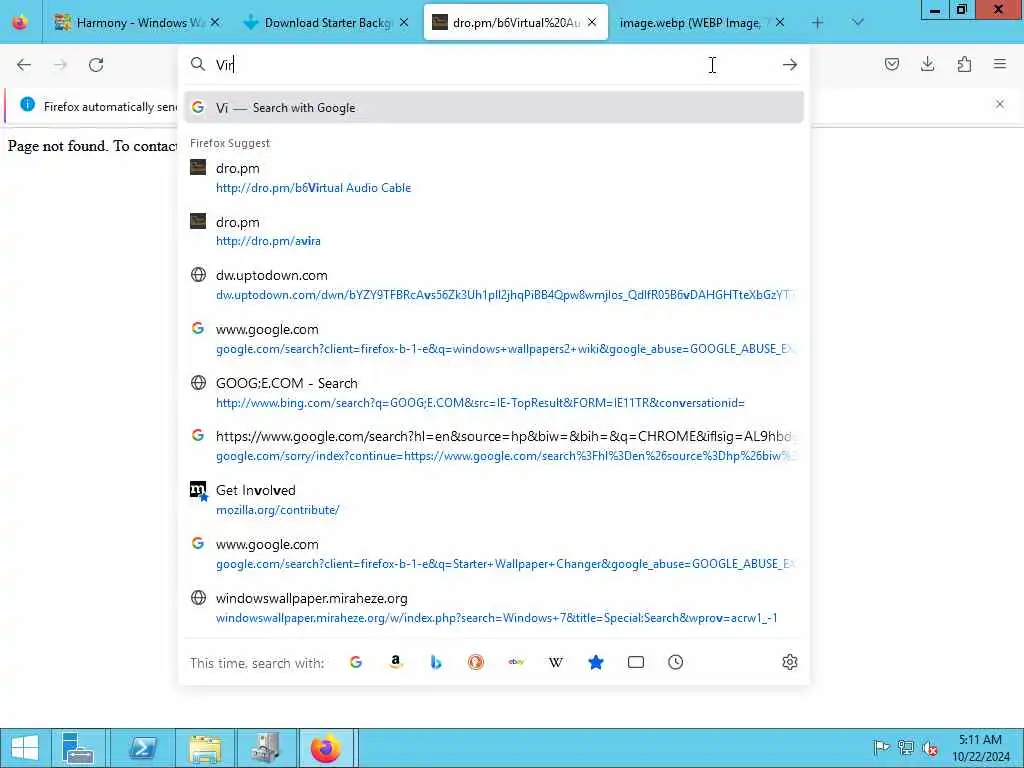Click the taskbar clock showing 5:11 AM
Screen dimensions: 1024x768
click(980, 748)
